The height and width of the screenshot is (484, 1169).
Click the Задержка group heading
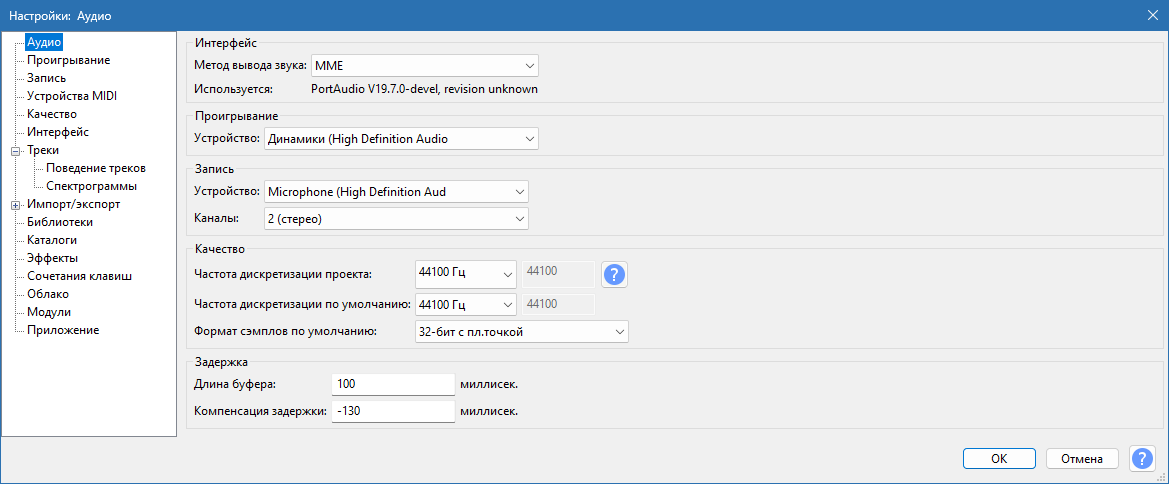[221, 362]
